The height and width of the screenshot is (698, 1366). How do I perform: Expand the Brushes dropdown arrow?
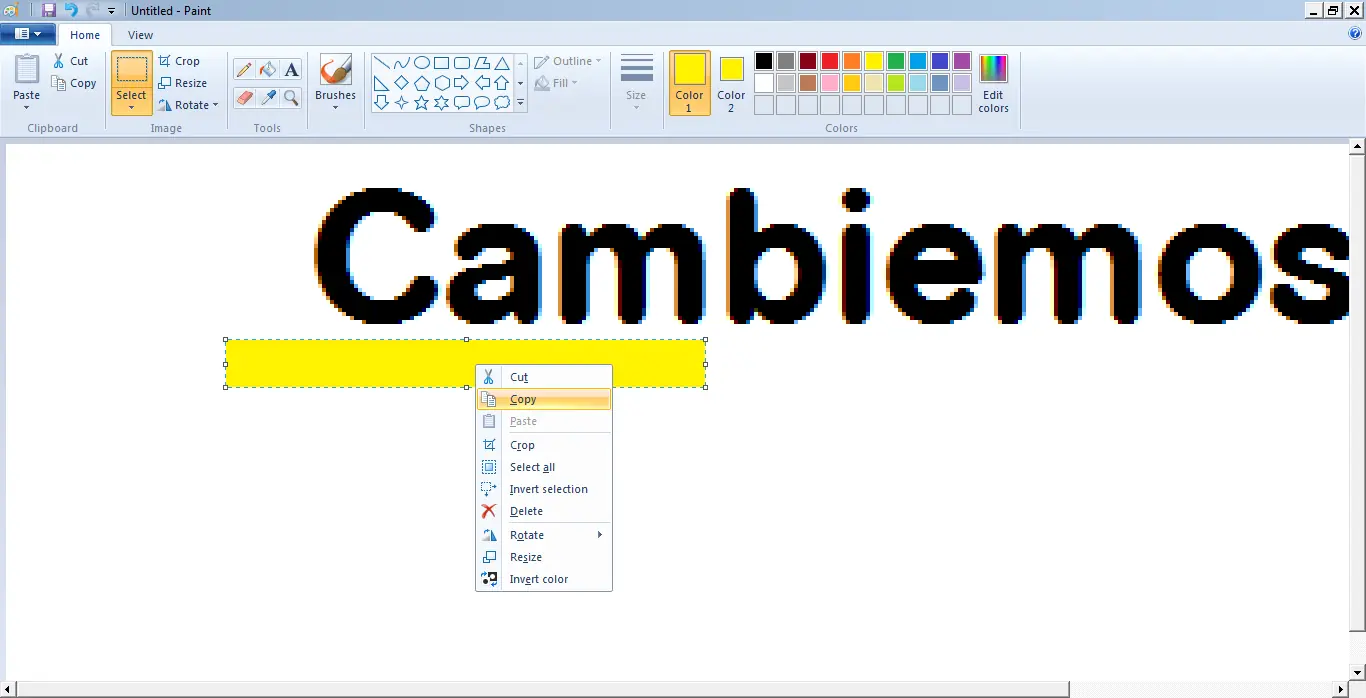[335, 106]
